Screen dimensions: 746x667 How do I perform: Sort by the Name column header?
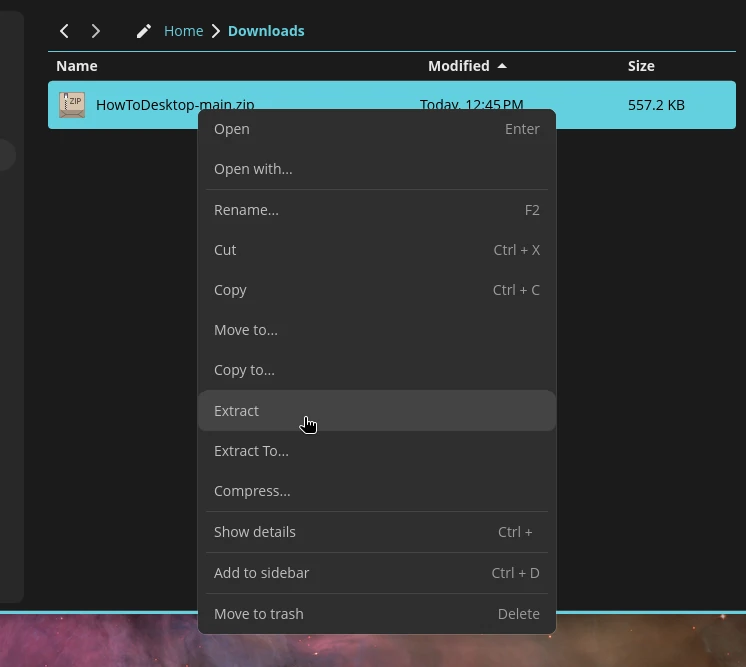(77, 66)
